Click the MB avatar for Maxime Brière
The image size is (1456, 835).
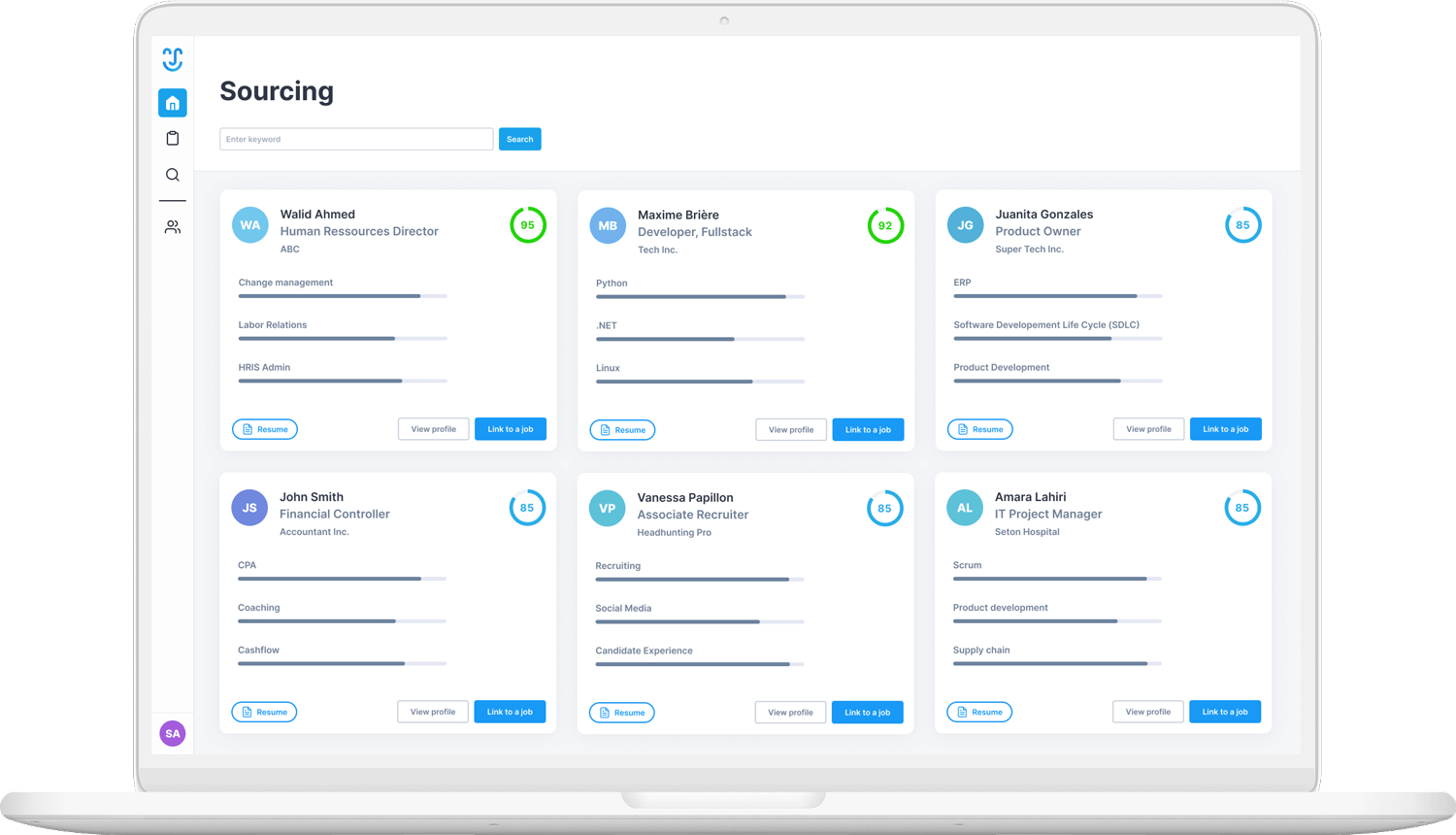click(608, 225)
